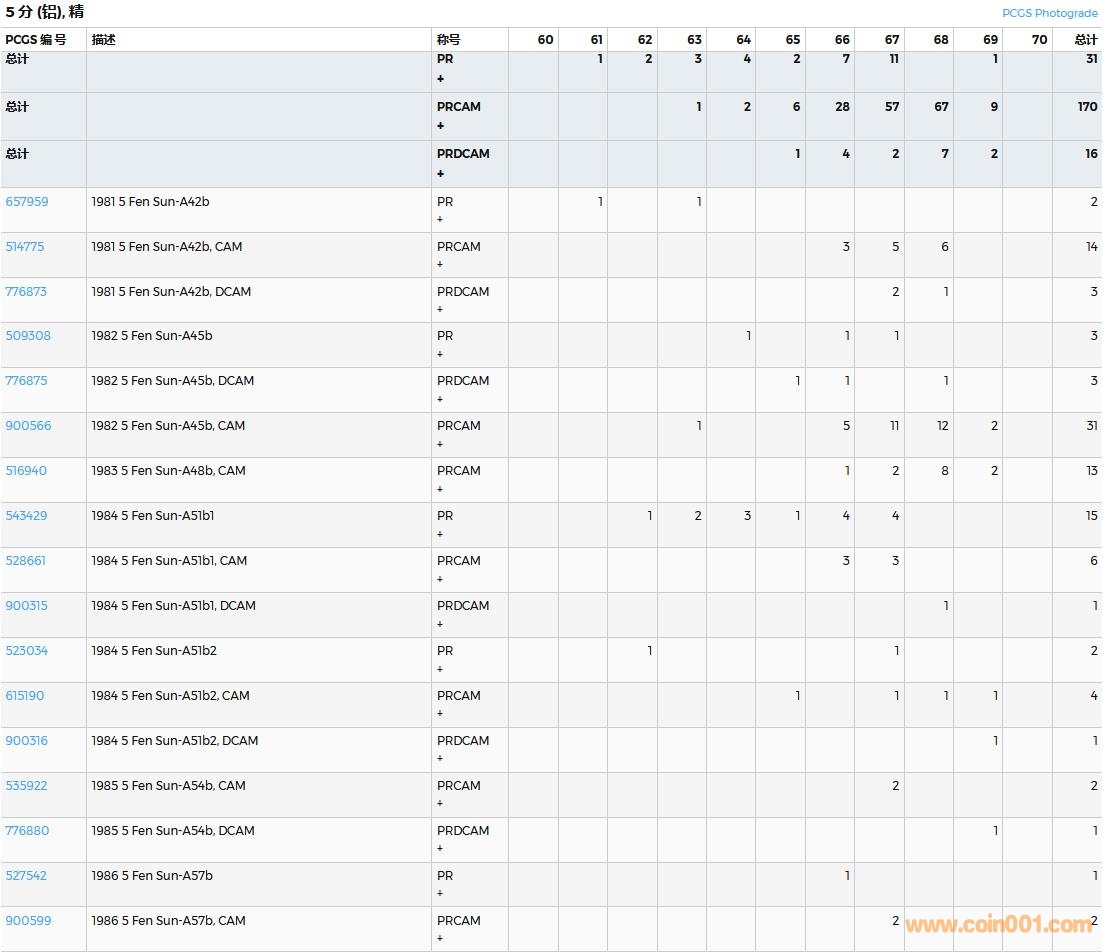The width and height of the screenshot is (1105, 952).
Task: Follow link for PCGS number 527542
Action: (x=26, y=876)
